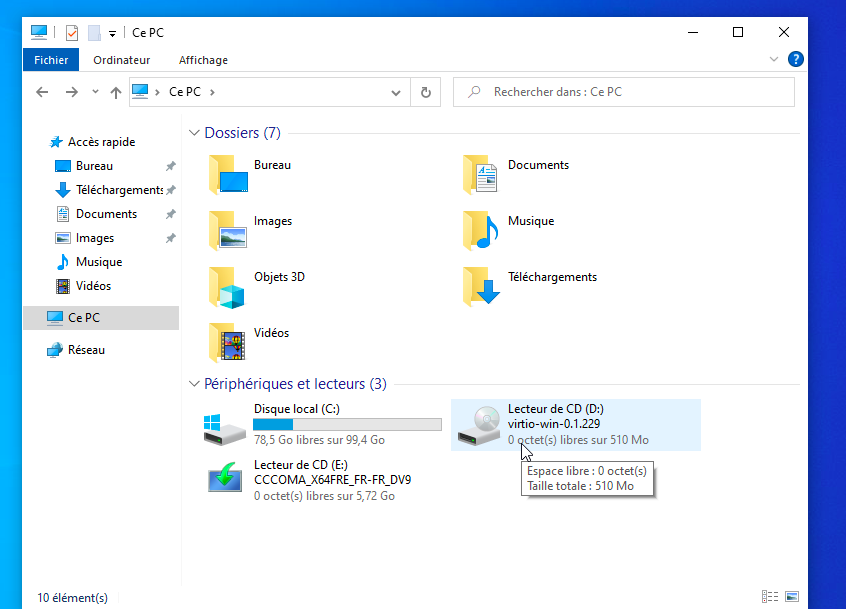
Task: Open the Documents folder icon
Action: point(480,175)
